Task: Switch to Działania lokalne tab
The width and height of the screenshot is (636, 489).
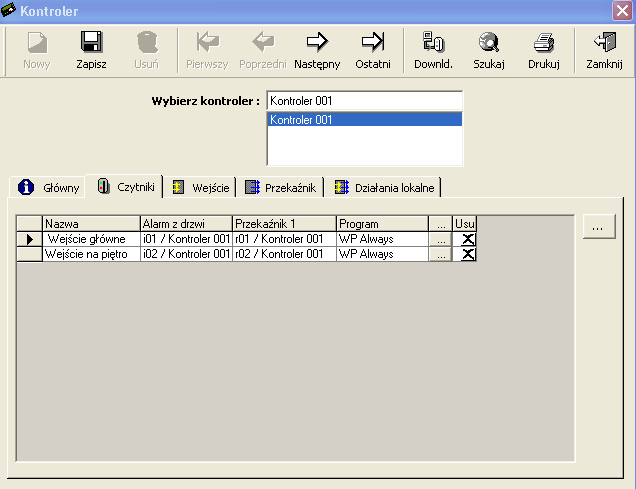Action: (x=383, y=187)
